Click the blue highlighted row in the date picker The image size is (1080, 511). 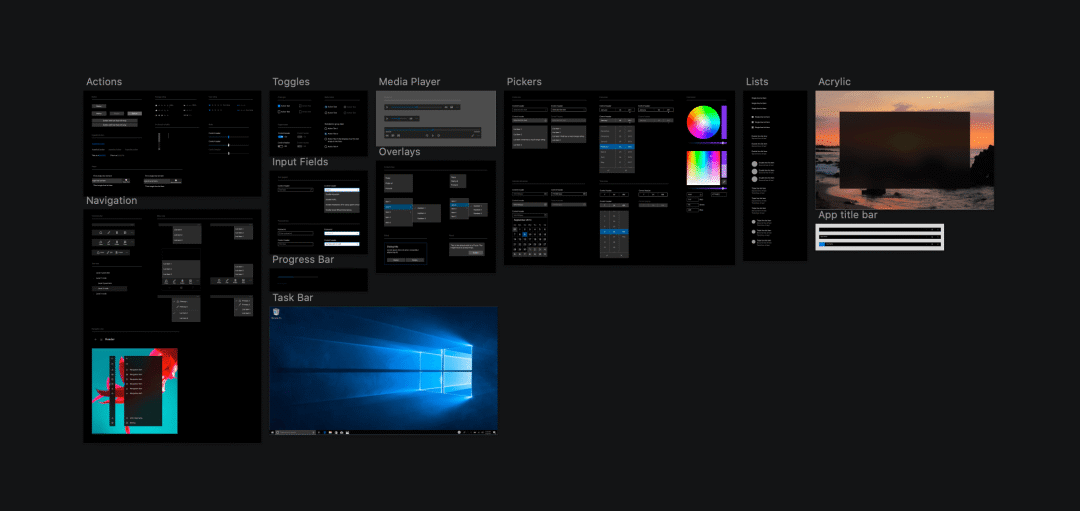click(x=617, y=147)
